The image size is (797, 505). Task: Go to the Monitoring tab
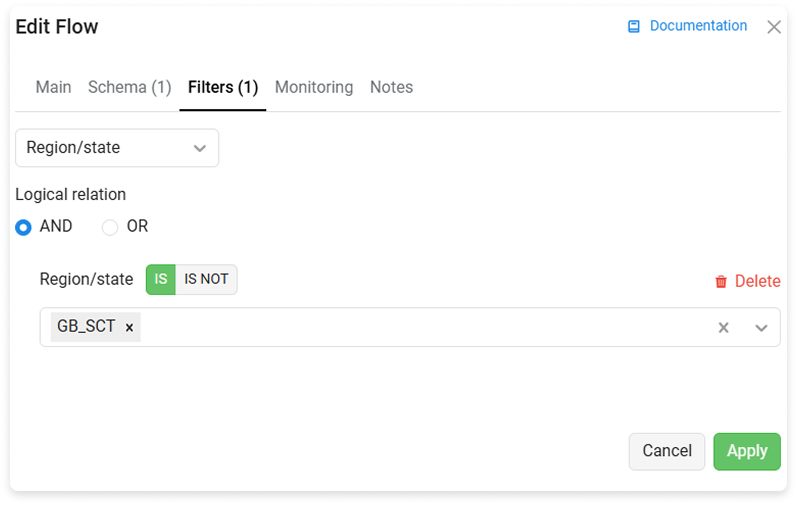coord(314,87)
